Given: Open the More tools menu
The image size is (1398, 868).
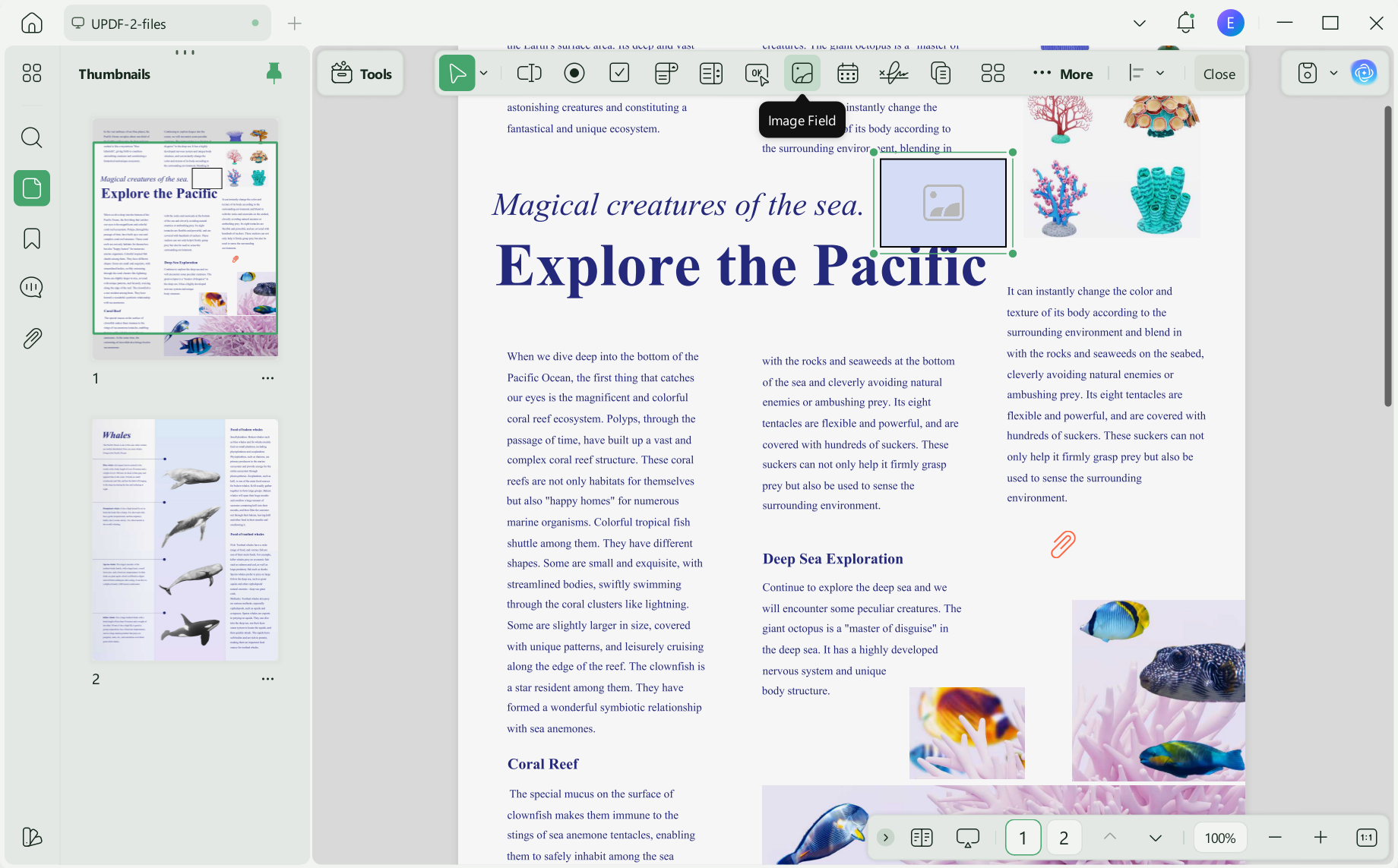Looking at the screenshot, I should [1063, 74].
